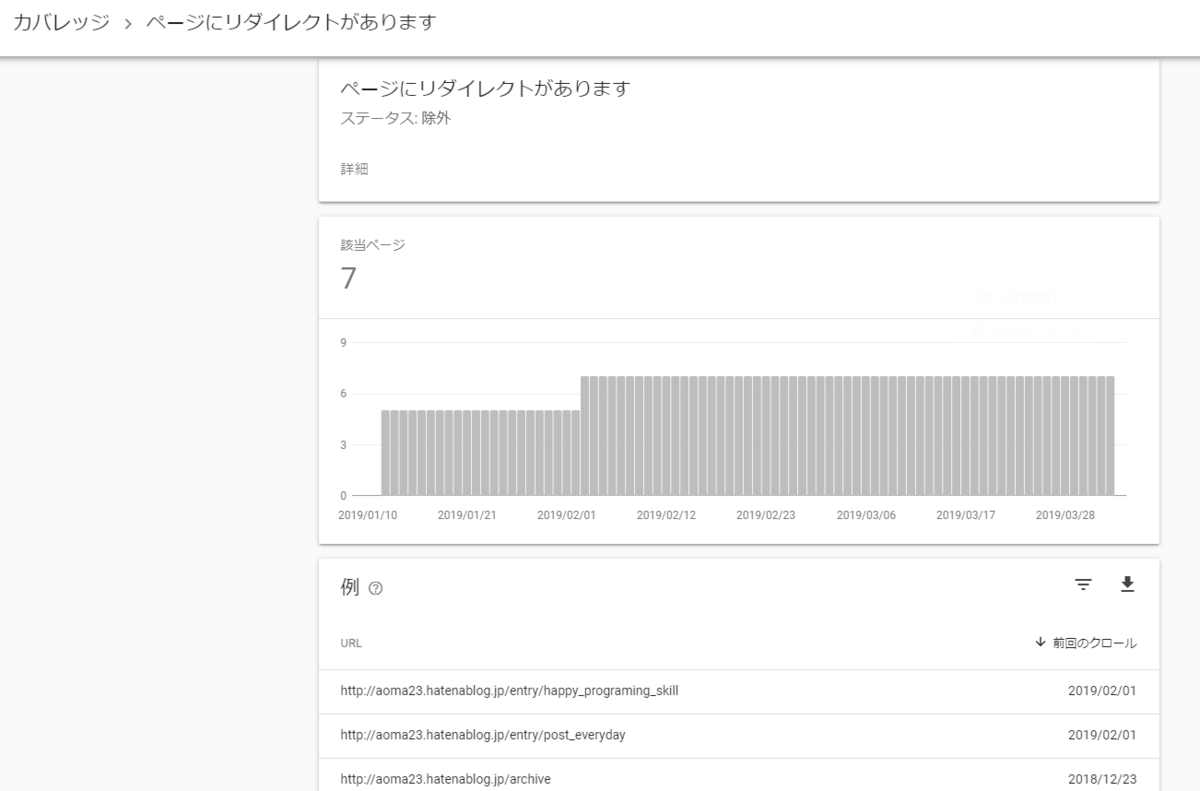Go back to カバレッジ breadcrumb
Screen dimensions: 1200x791
(x=61, y=22)
